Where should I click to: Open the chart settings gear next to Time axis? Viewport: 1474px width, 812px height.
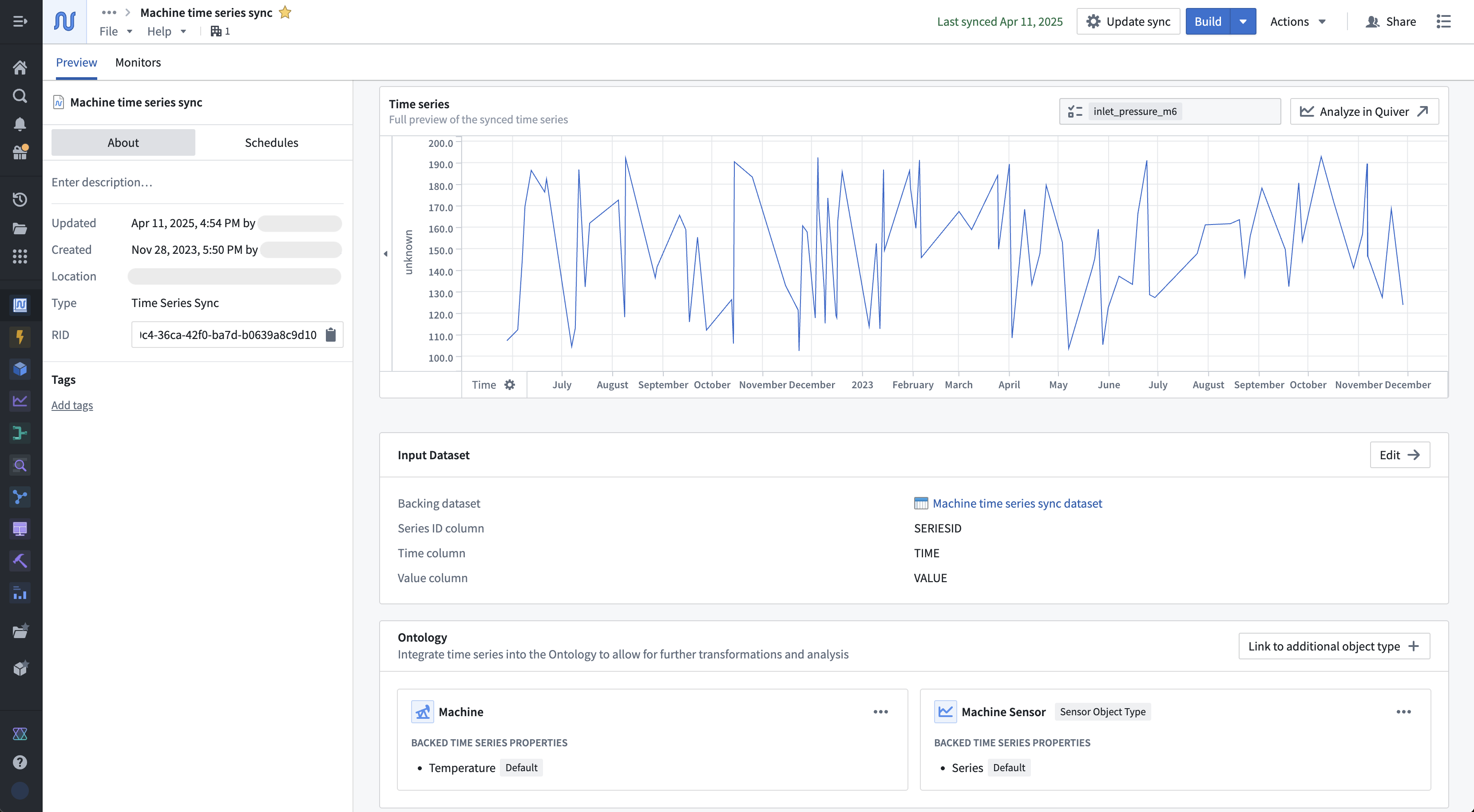click(x=509, y=384)
